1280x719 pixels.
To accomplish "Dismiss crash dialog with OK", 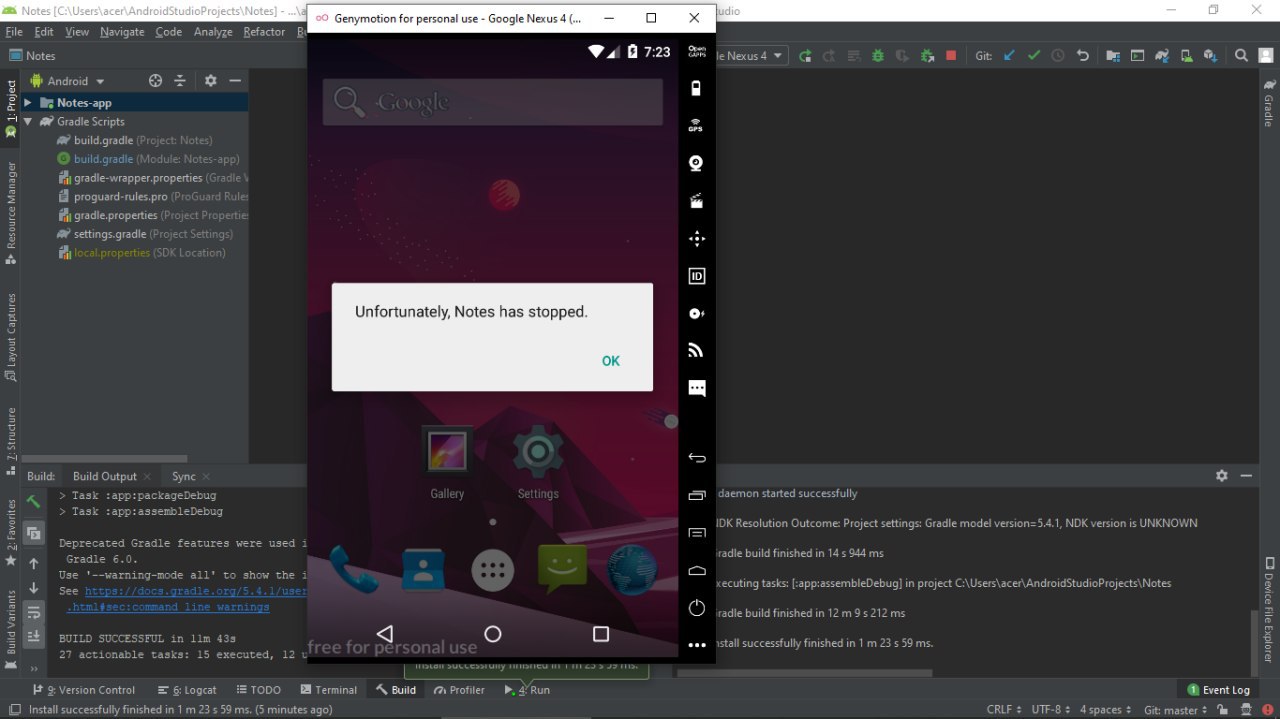I will [611, 361].
